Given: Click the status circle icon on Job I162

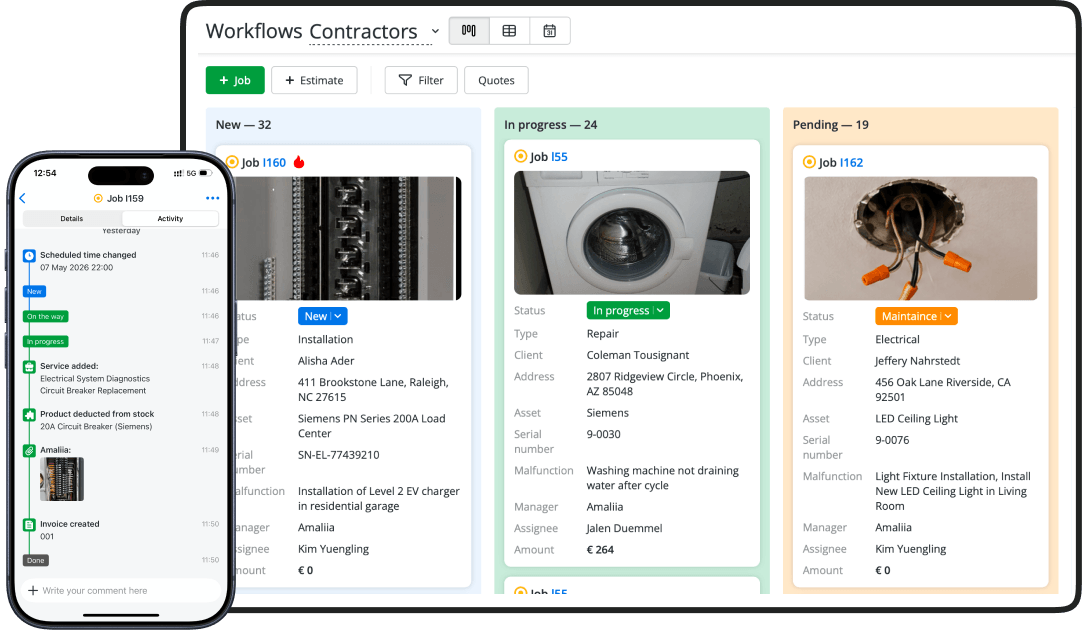Looking at the screenshot, I should pos(809,162).
